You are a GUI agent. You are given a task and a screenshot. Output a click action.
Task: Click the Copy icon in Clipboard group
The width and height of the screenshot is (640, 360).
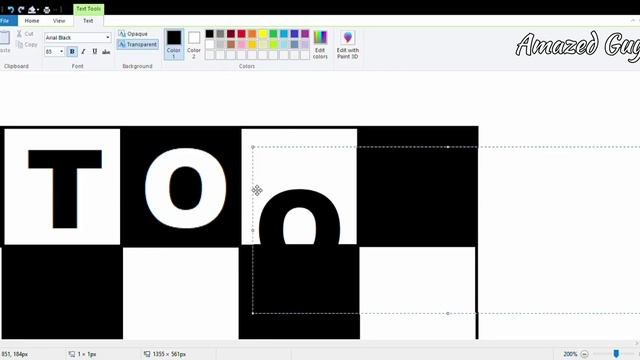pyautogui.click(x=19, y=44)
